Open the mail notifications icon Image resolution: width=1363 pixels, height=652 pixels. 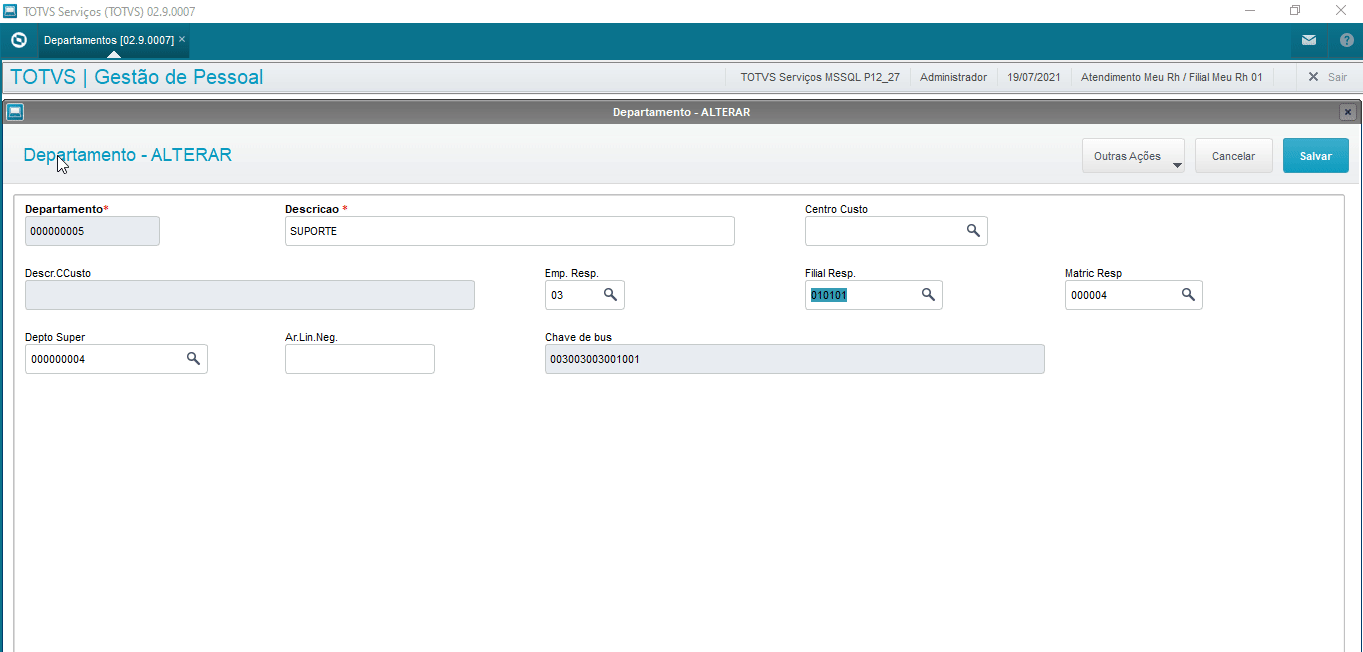(1309, 41)
